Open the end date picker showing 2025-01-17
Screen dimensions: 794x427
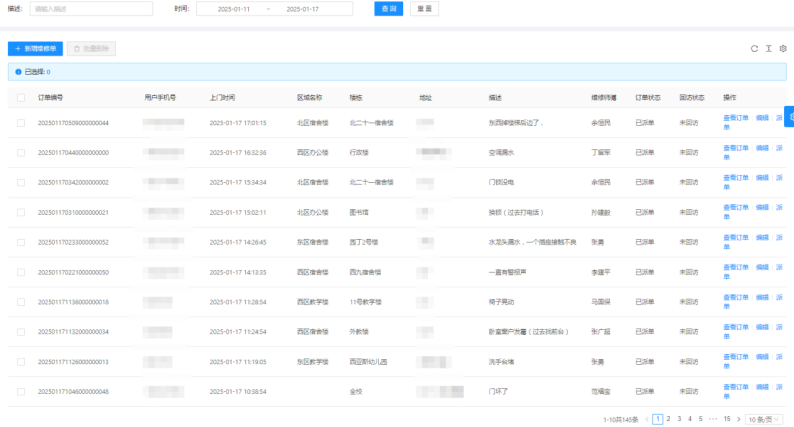[303, 9]
